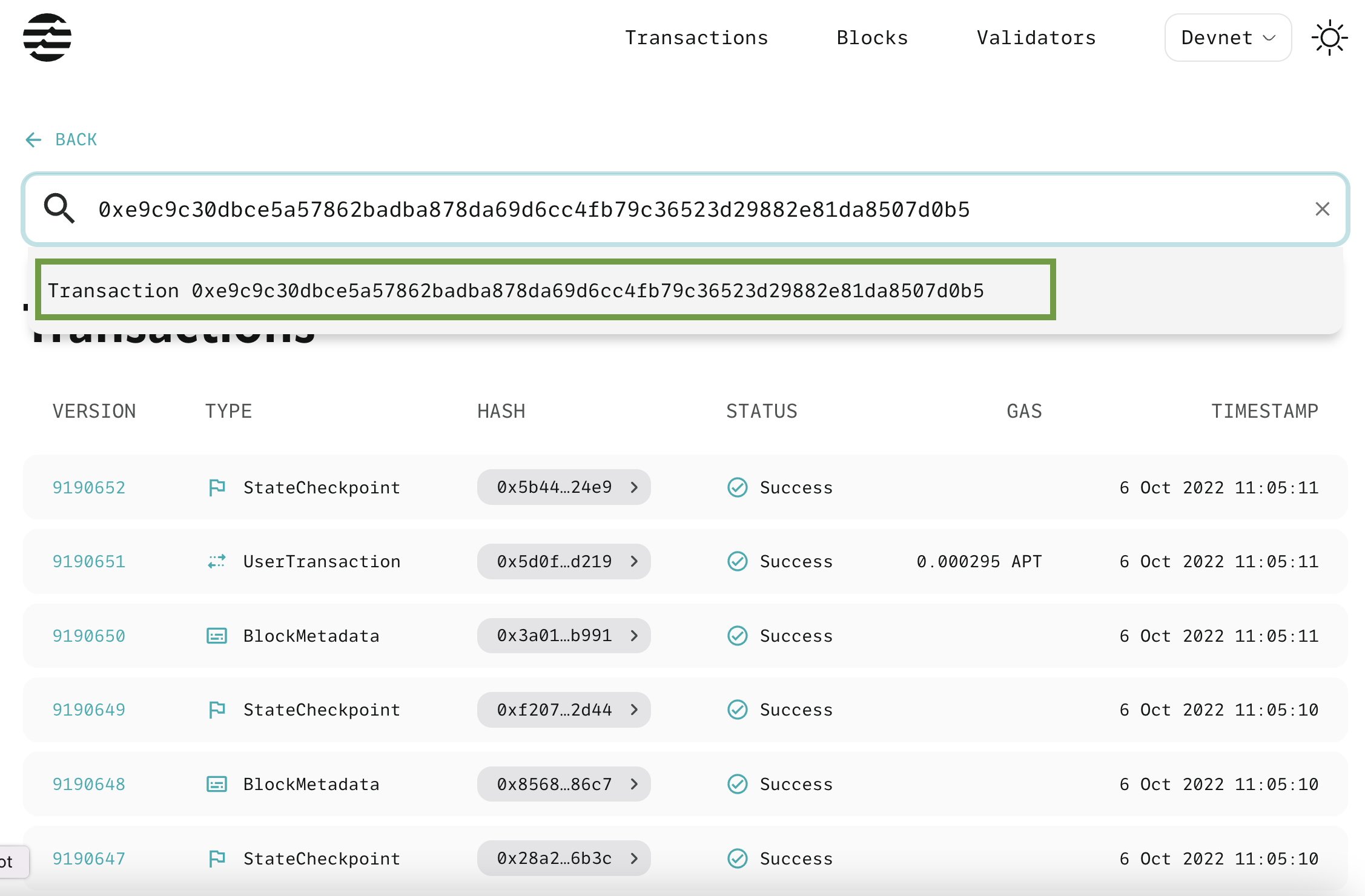
Task: Select the UserTransaction arrows icon on row 9190651
Action: [217, 561]
